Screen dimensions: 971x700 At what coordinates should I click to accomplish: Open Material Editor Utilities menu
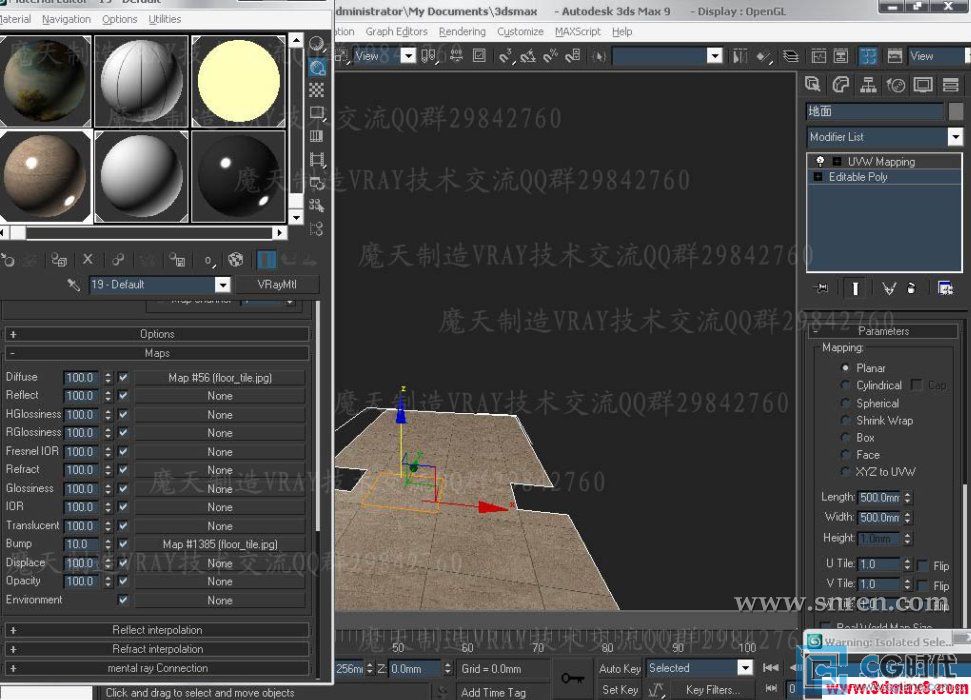coord(165,19)
